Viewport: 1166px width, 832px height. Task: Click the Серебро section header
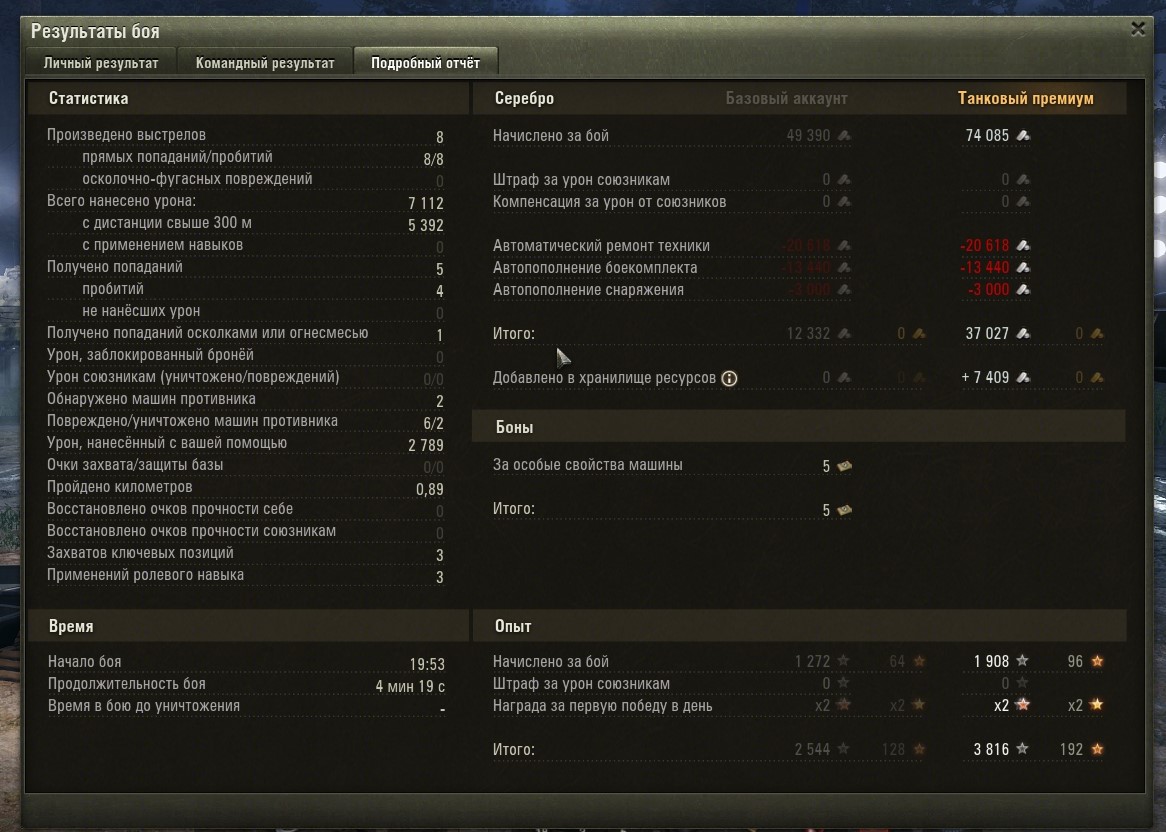click(524, 98)
